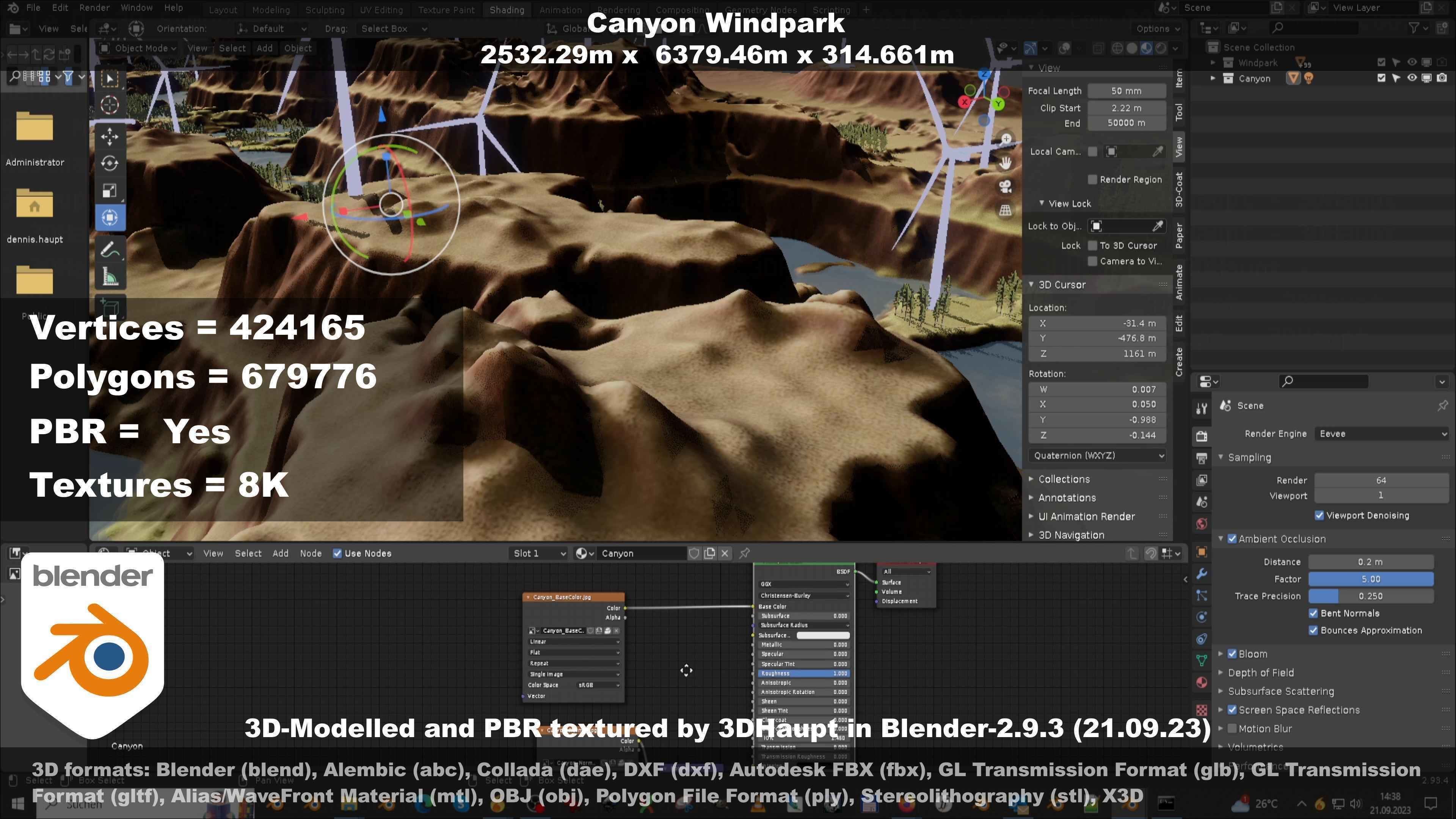The height and width of the screenshot is (819, 1456).
Task: Toggle camera view icon in viewport
Action: [1005, 187]
